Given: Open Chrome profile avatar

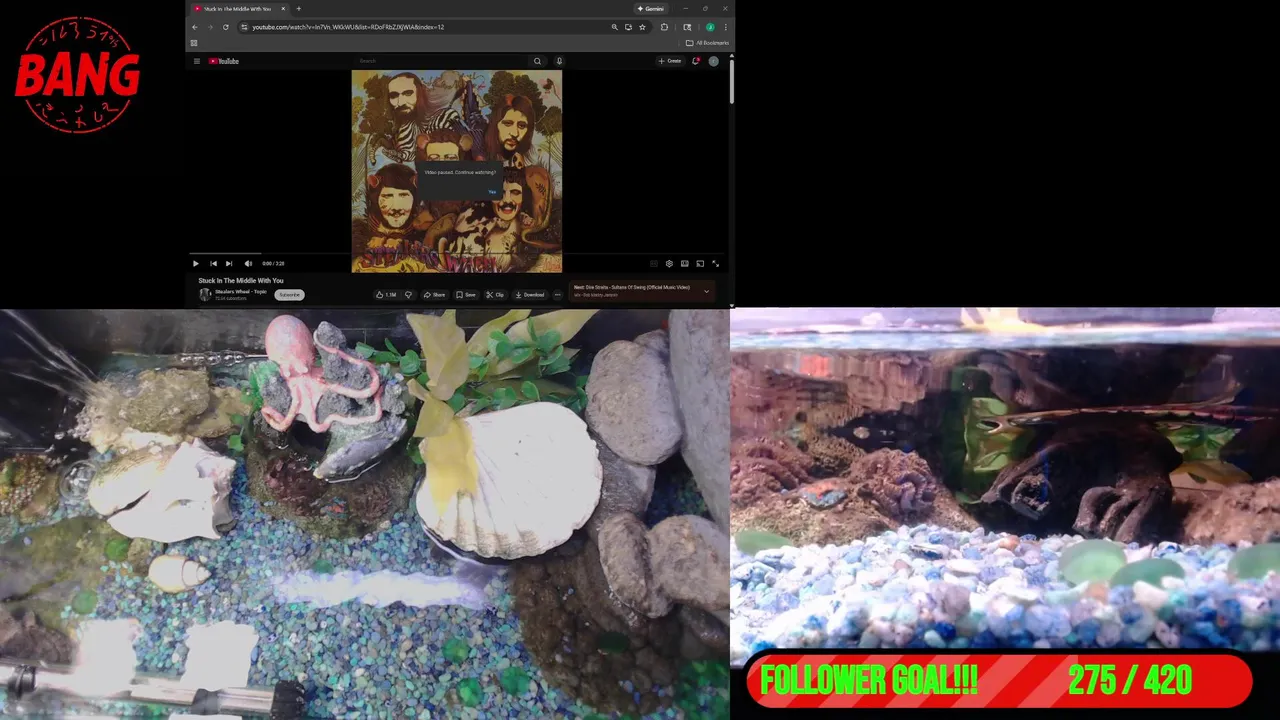Looking at the screenshot, I should pos(710,27).
